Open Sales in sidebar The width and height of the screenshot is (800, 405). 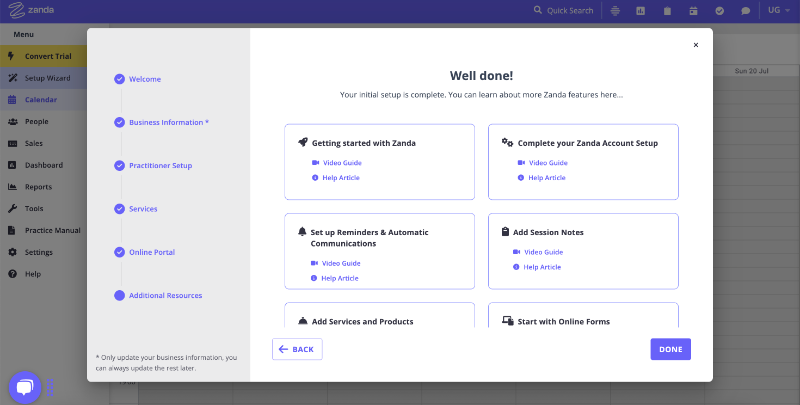click(43, 143)
